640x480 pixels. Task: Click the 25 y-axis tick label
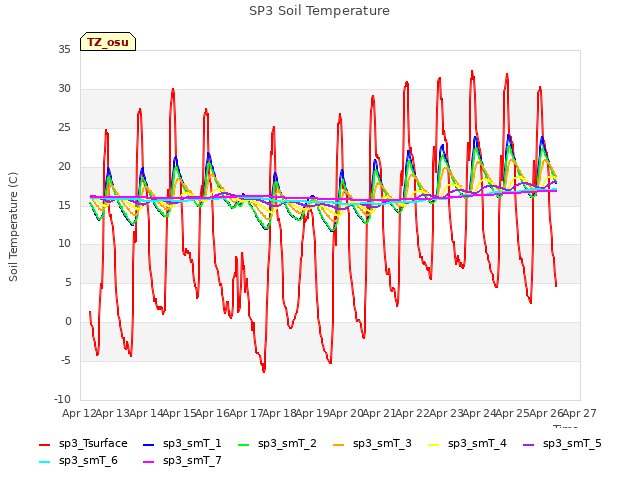click(64, 127)
